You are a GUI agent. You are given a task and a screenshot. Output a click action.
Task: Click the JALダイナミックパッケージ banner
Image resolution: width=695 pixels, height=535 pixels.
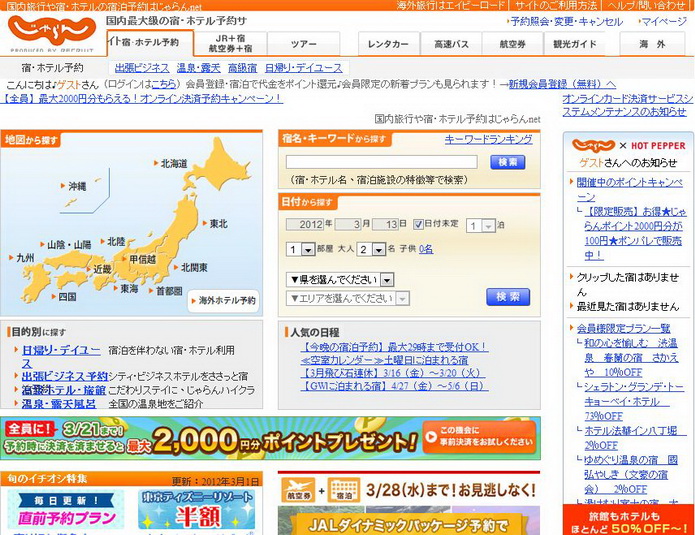(x=409, y=520)
